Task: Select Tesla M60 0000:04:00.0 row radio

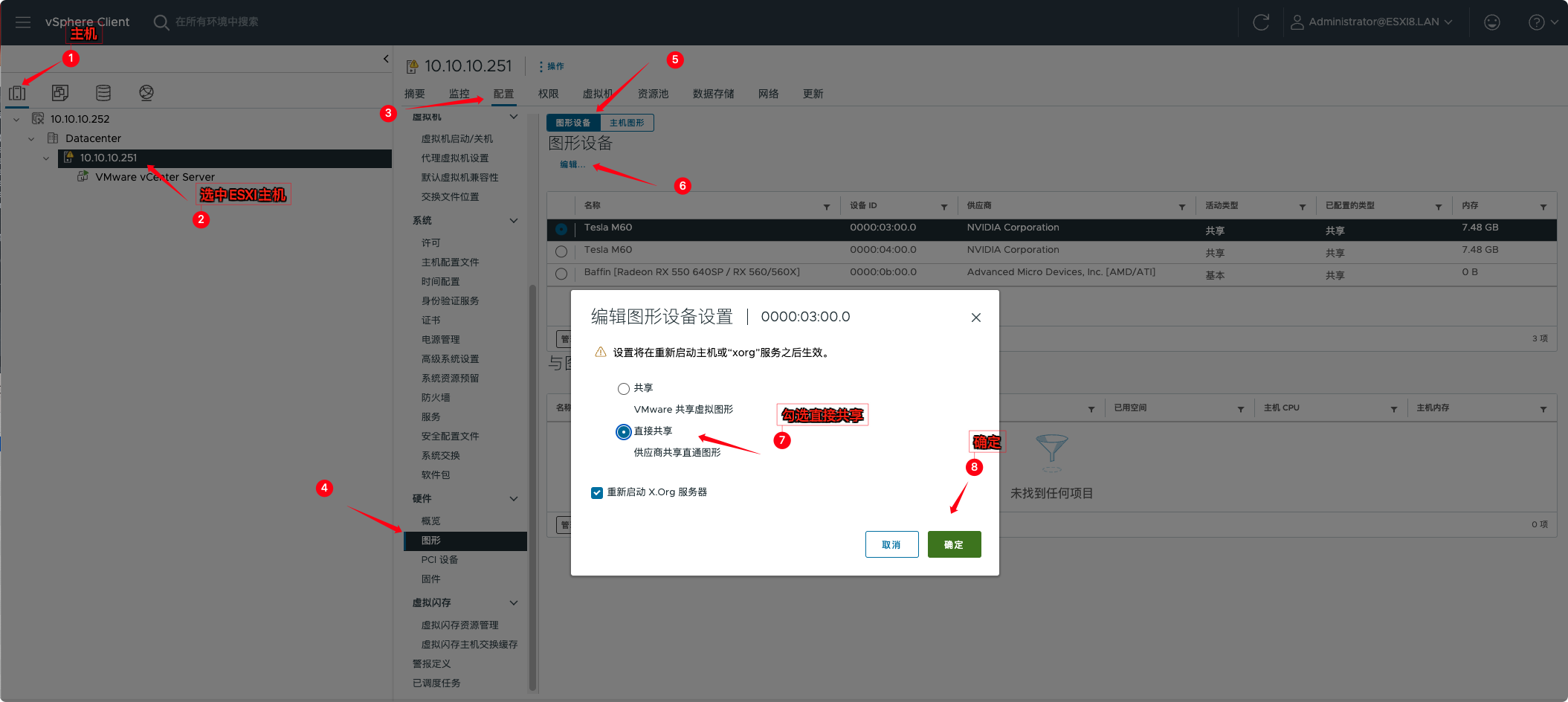Action: (561, 252)
